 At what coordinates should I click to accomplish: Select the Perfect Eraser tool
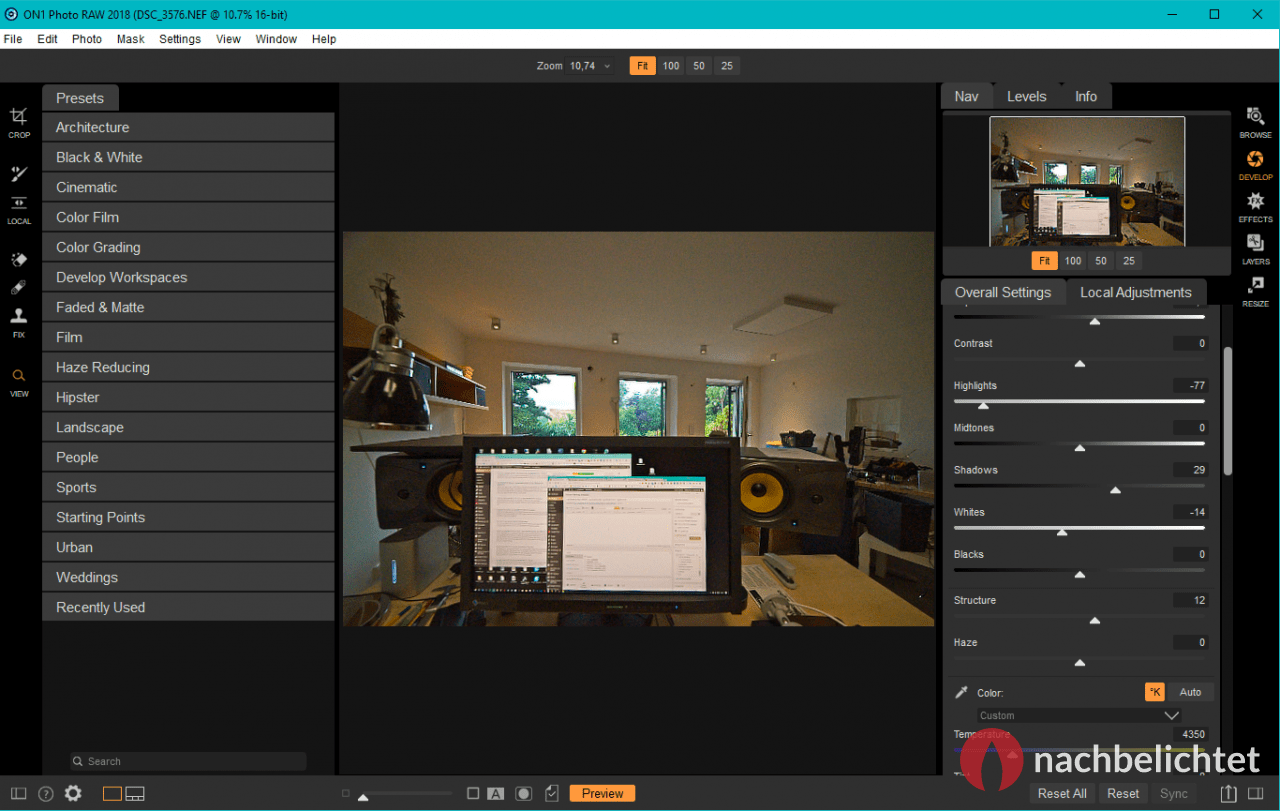[18, 259]
